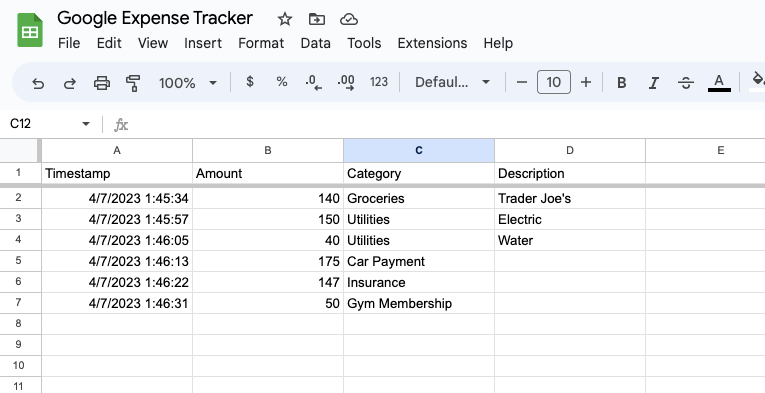Select the amount cell 175

268,261
